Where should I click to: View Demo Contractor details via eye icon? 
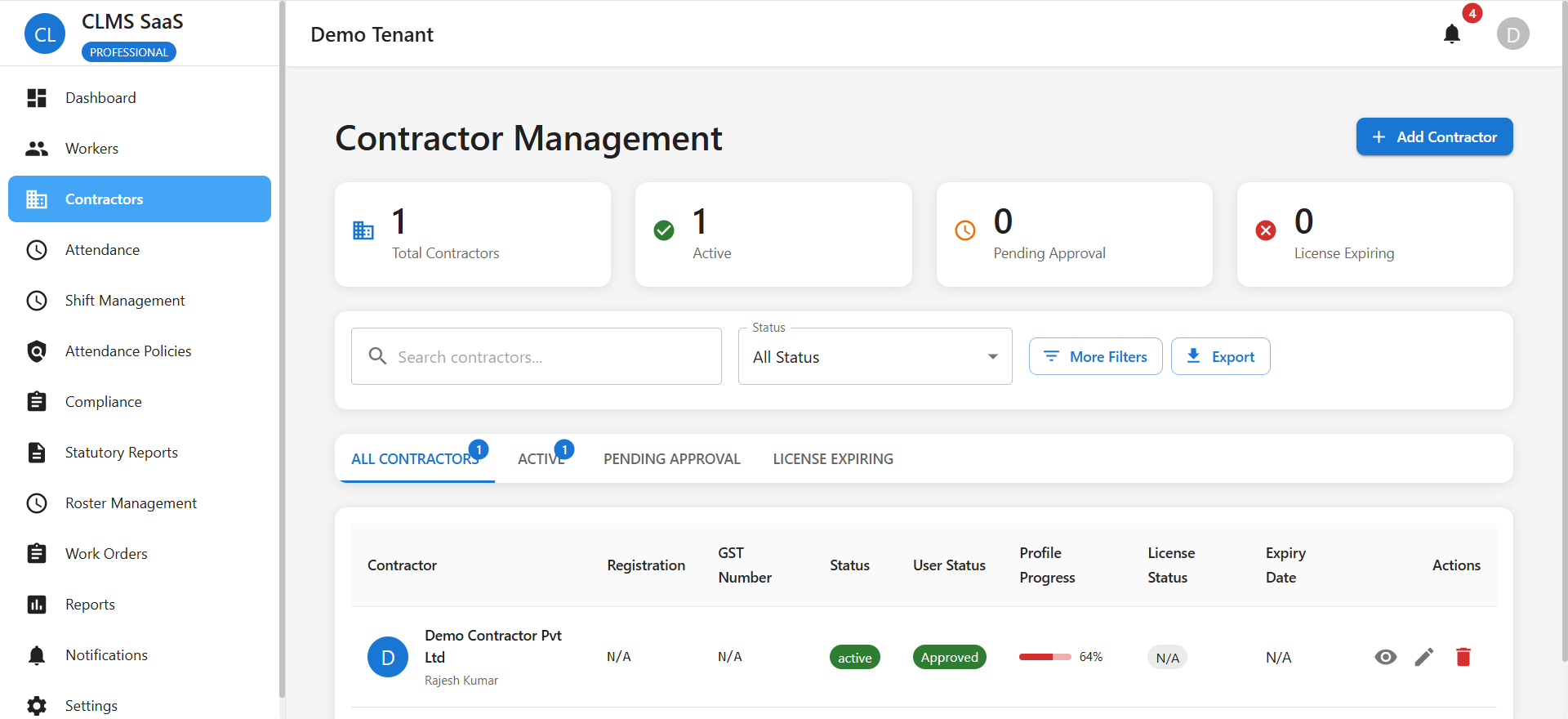point(1385,657)
